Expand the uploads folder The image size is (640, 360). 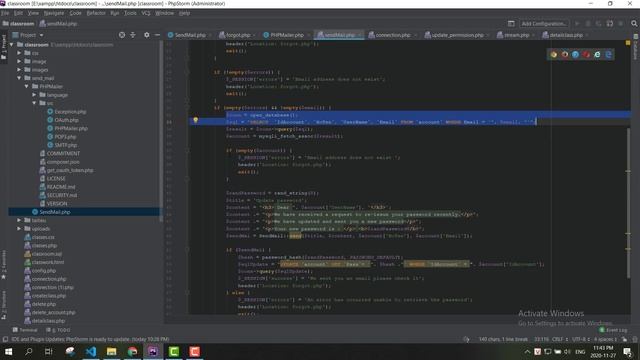[19, 229]
